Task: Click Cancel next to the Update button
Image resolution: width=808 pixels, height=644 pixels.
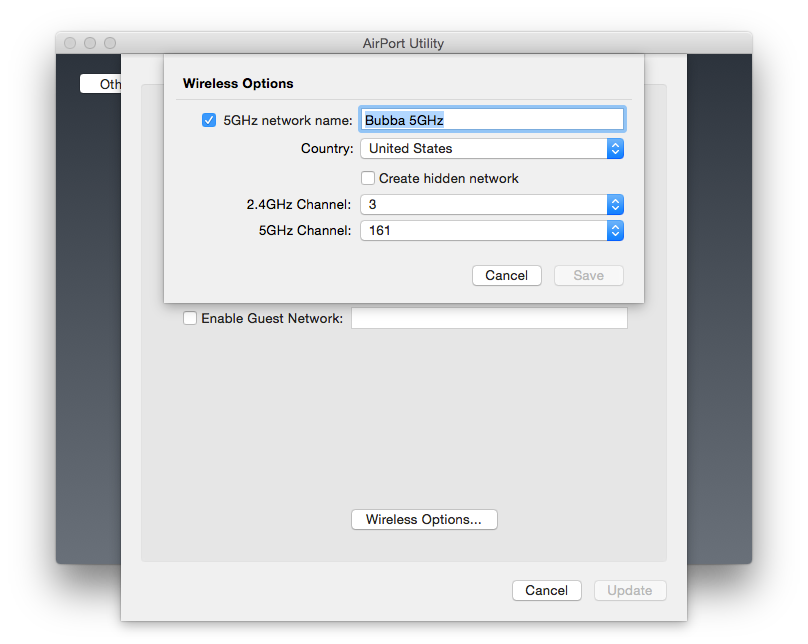Action: (547, 590)
